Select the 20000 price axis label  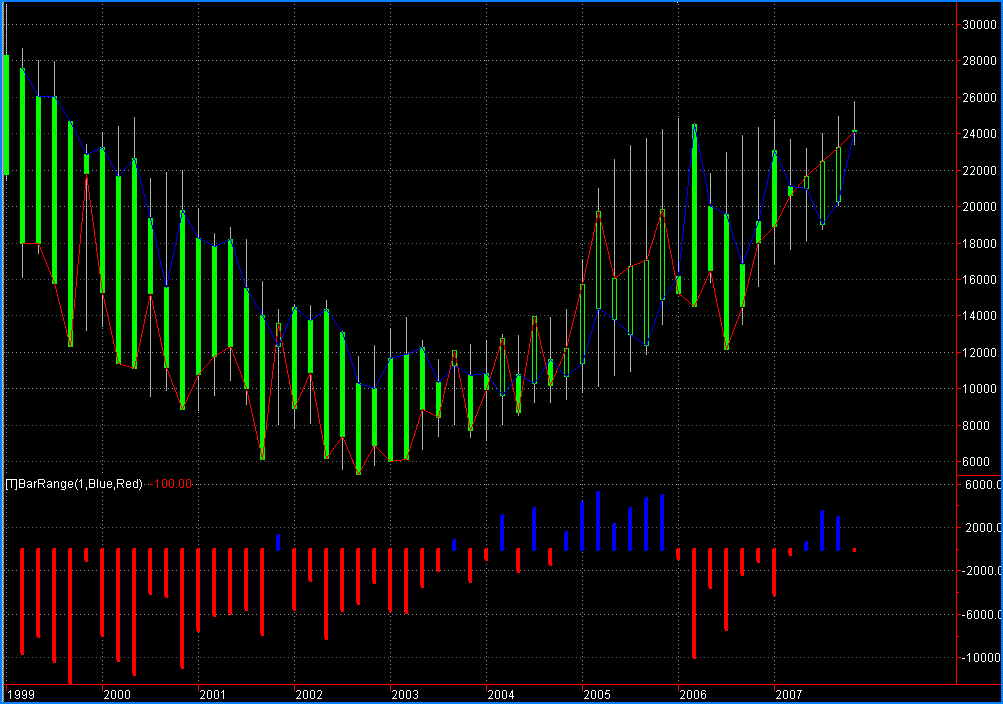pyautogui.click(x=979, y=207)
